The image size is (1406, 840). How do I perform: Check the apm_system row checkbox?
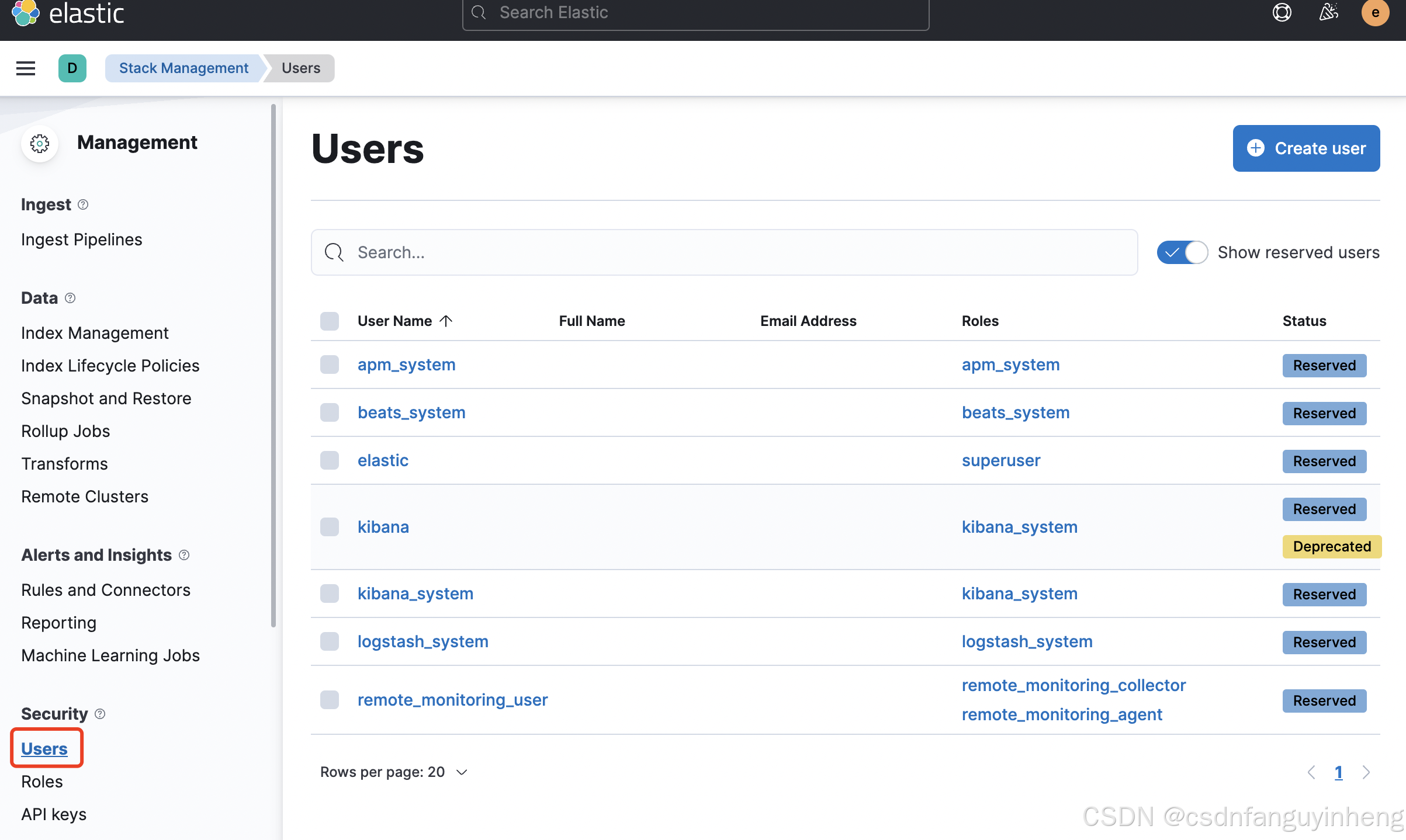(x=330, y=365)
